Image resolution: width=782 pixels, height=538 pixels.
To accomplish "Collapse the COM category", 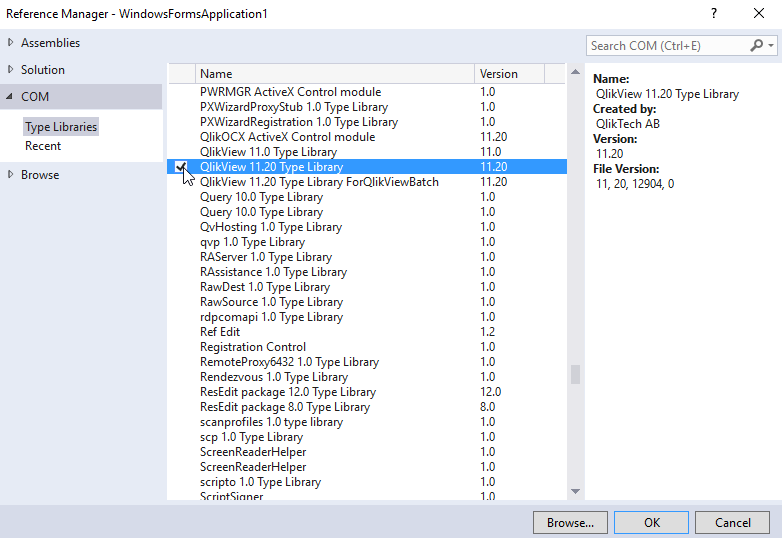I will pyautogui.click(x=9, y=97).
